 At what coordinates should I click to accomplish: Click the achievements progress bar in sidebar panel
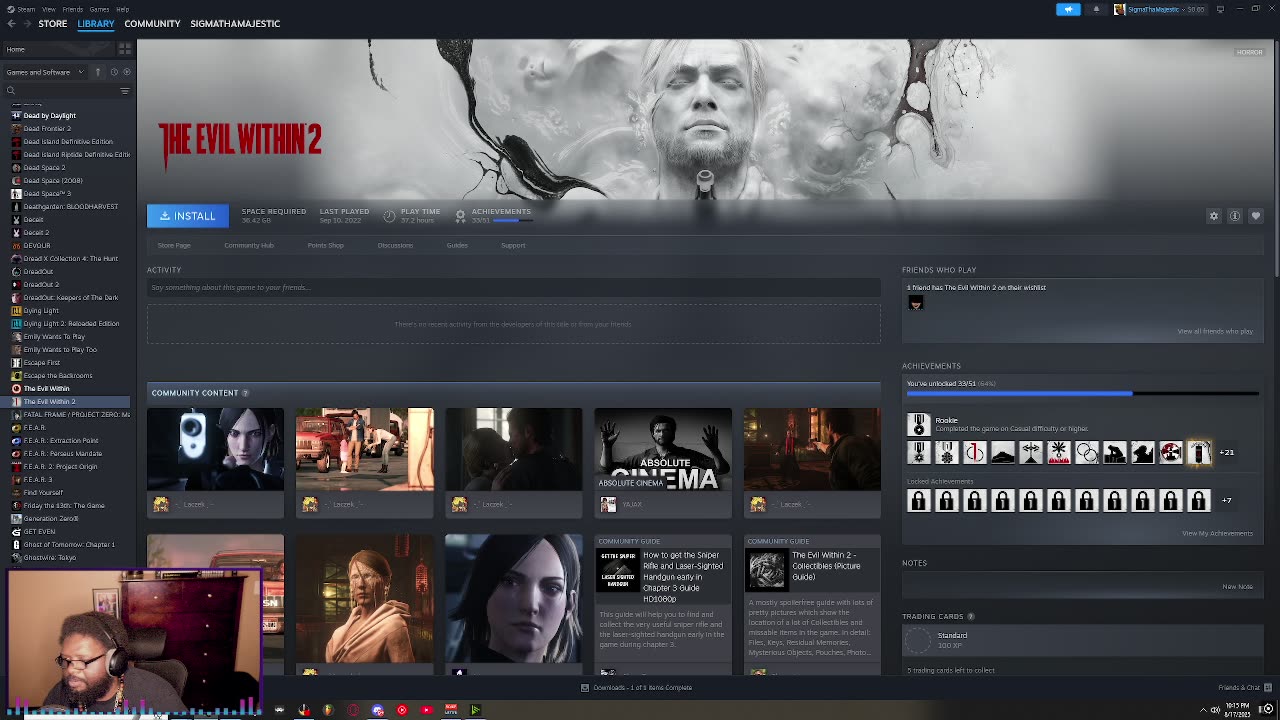[x=1082, y=393]
